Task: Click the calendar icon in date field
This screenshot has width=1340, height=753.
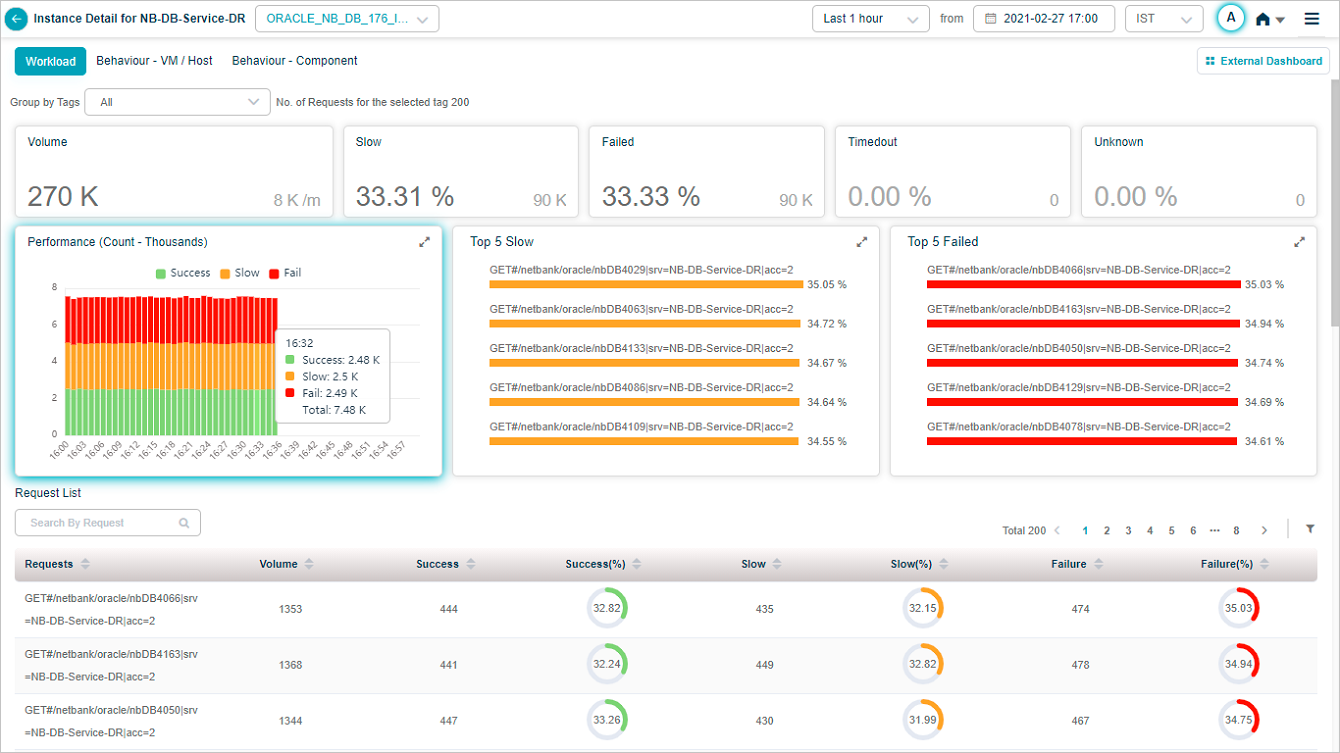Action: point(990,19)
